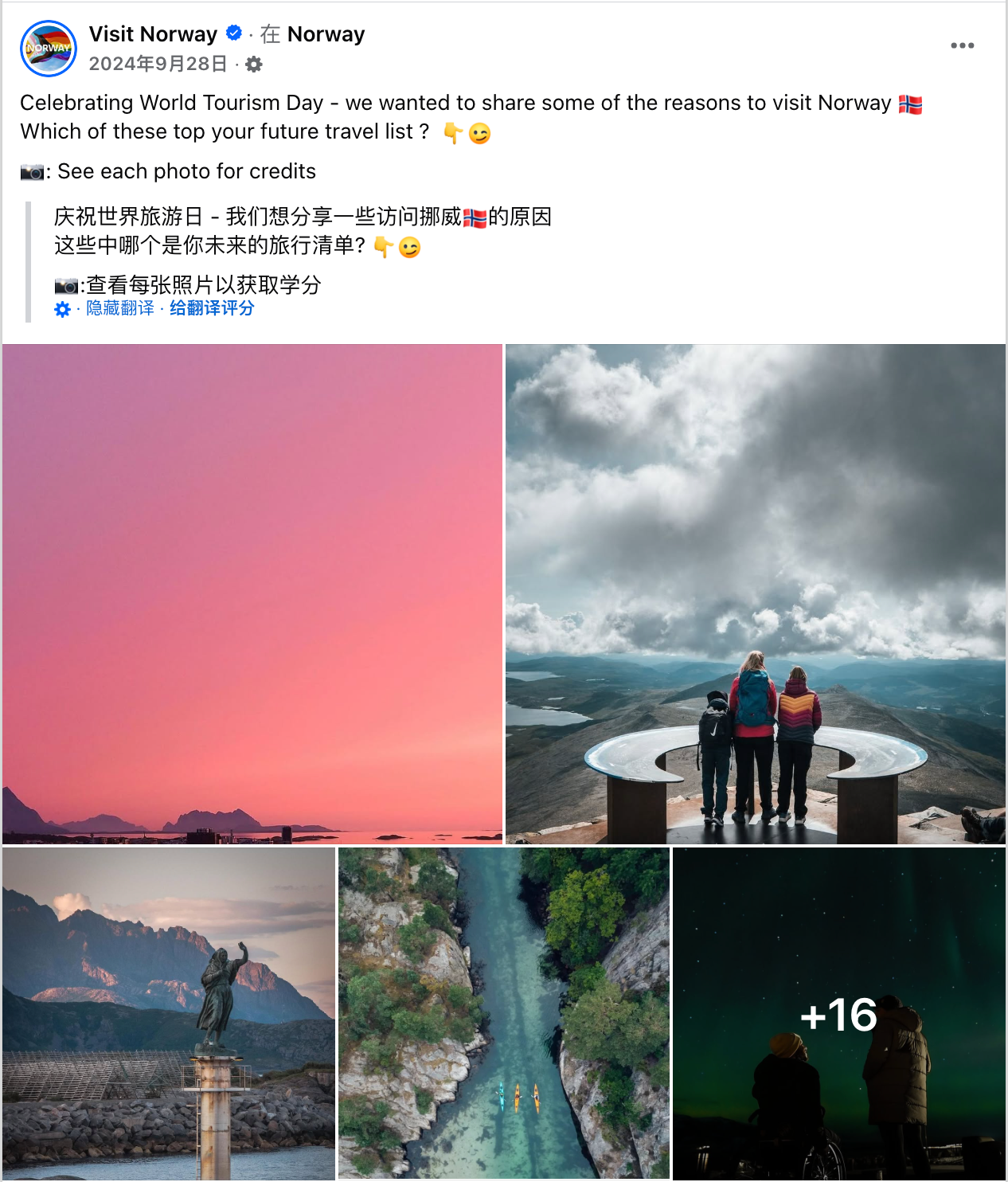Open the mountain viewpoint hikers photo
This screenshot has width=1008, height=1182.
point(756,593)
